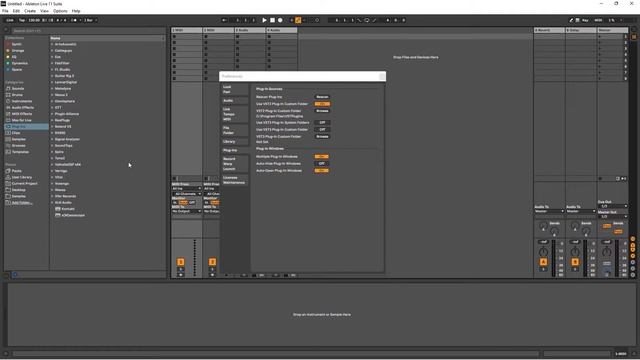Image resolution: width=640 pixels, height=360 pixels.
Task: Expand the FabFilter plug-in folder
Action: (x=52, y=63)
